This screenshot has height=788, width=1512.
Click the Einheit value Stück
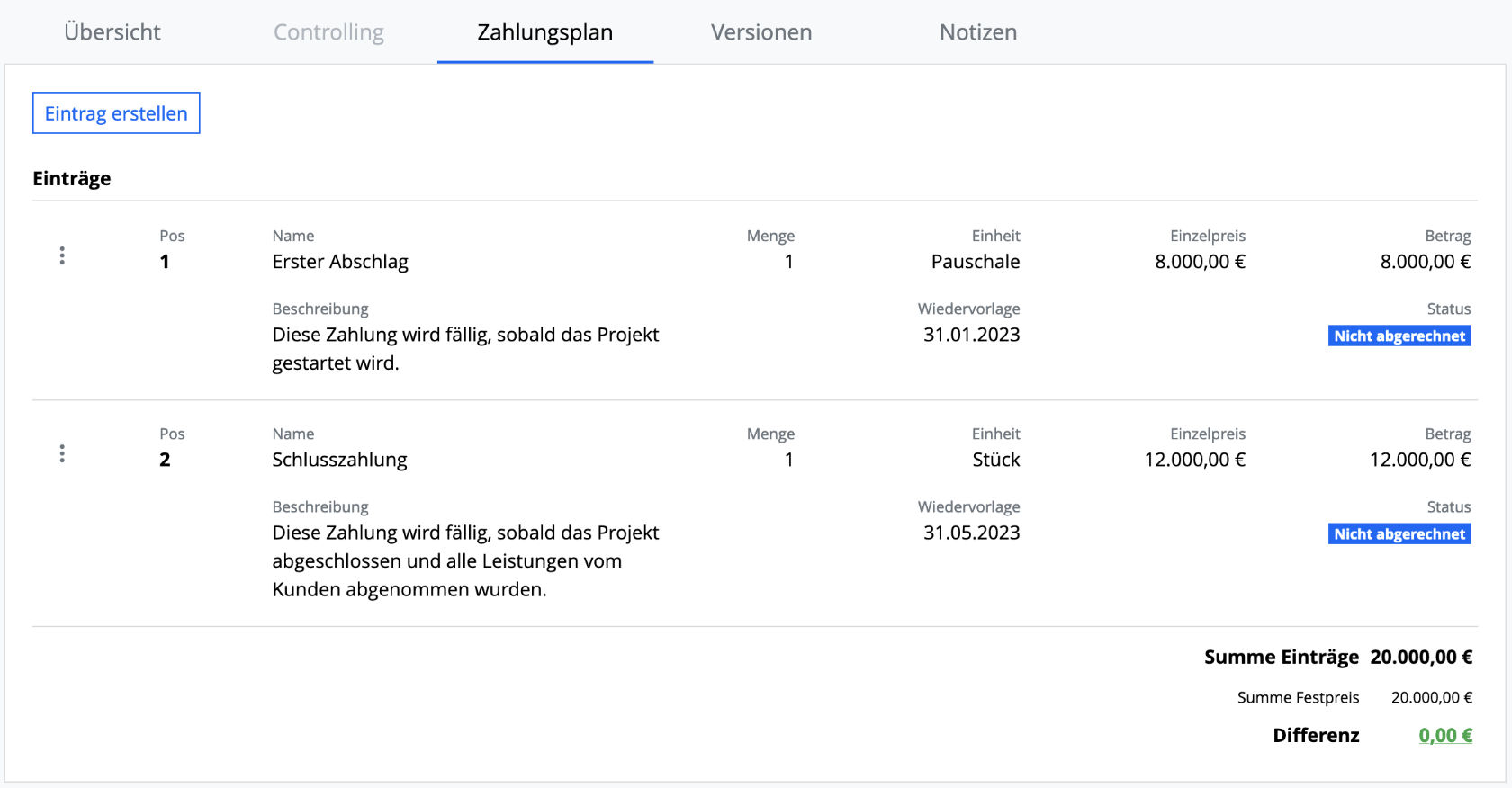996,460
